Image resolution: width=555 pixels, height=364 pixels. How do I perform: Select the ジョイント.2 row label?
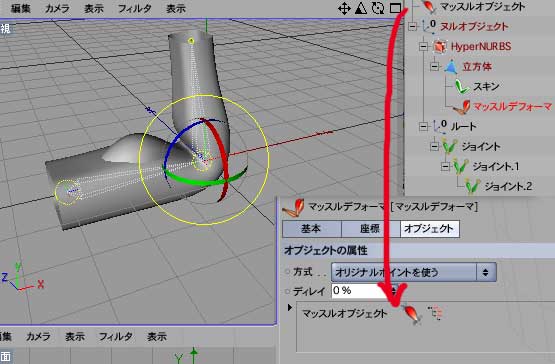508,186
